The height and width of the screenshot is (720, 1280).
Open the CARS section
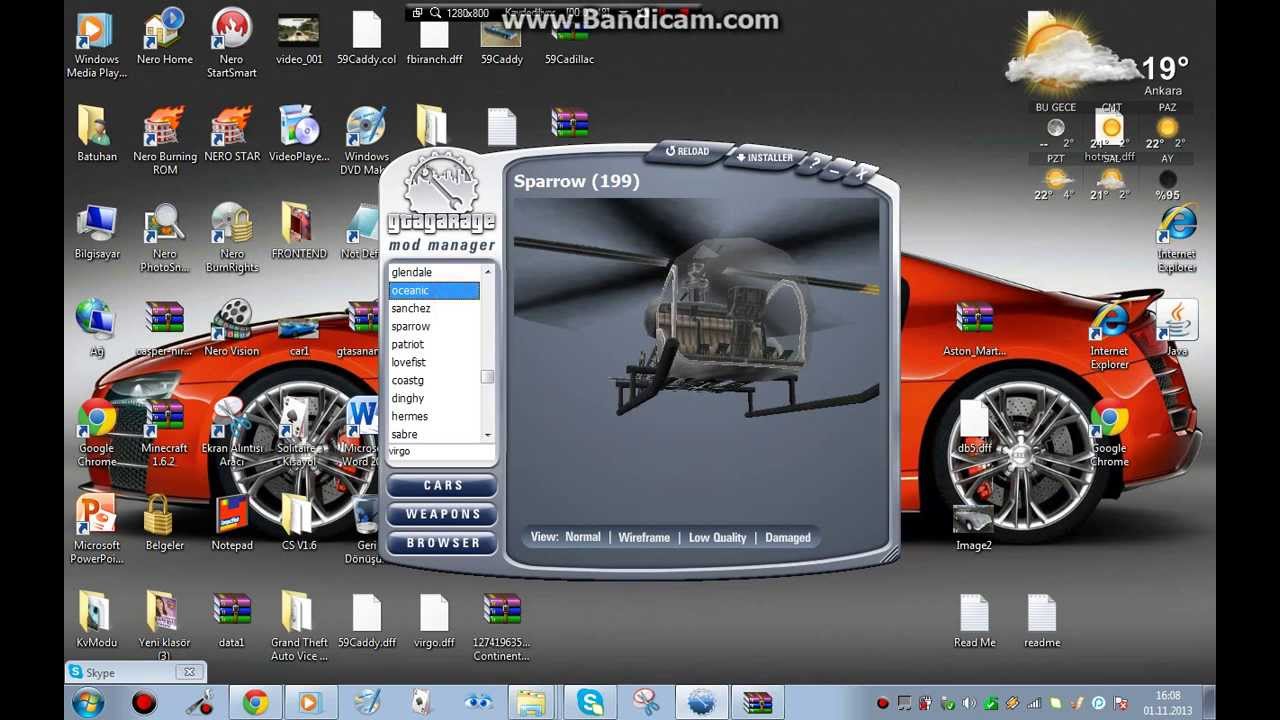(443, 486)
